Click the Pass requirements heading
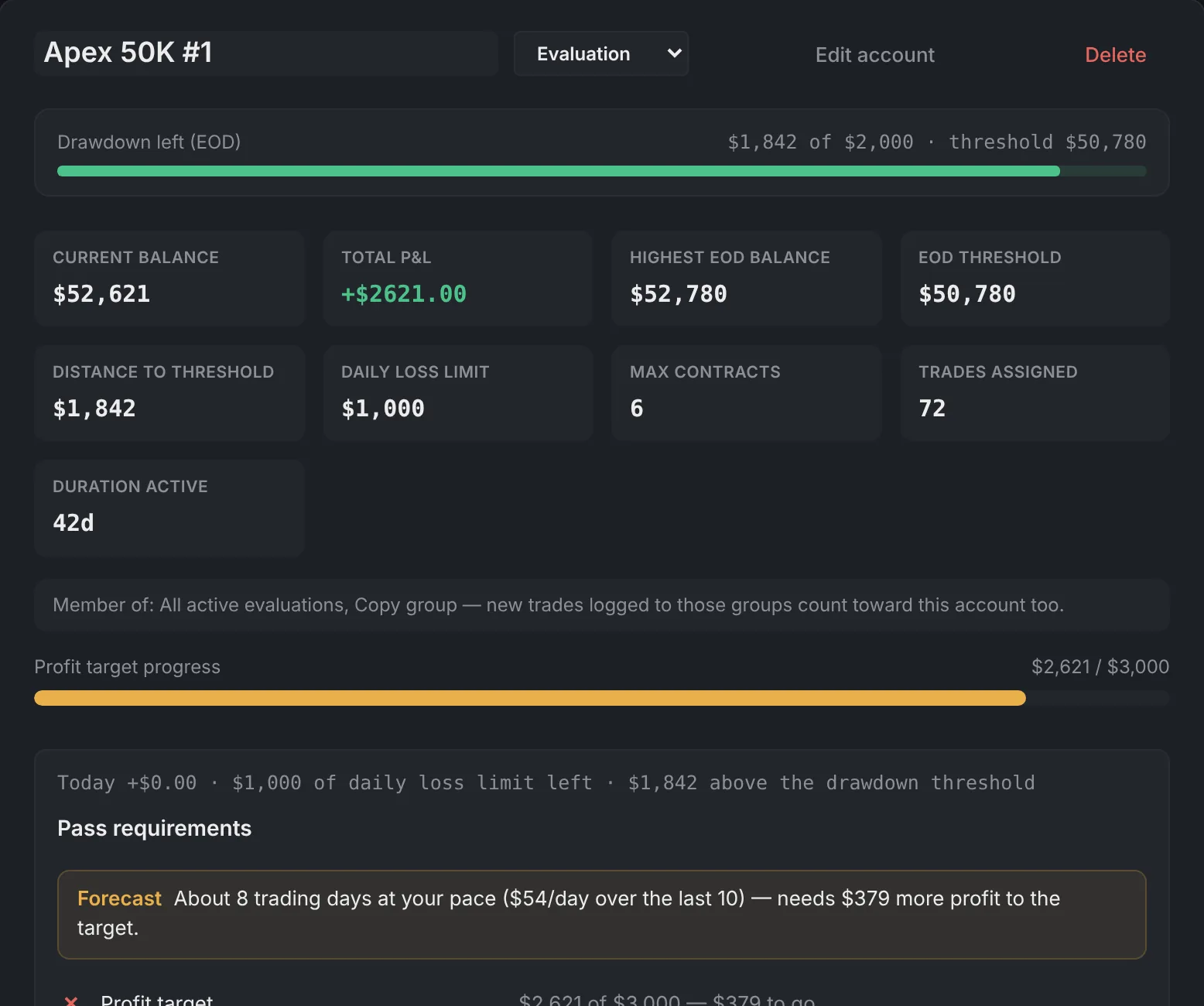The height and width of the screenshot is (1006, 1204). [x=155, y=829]
